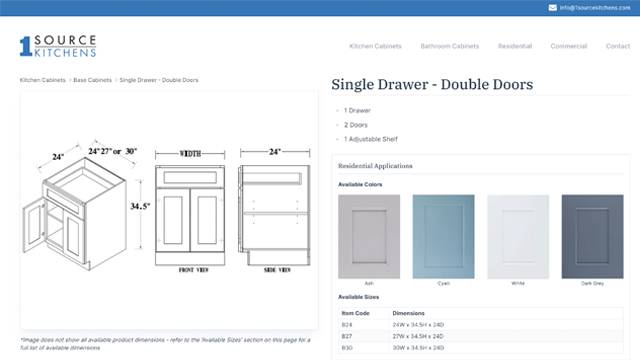Select the Ash color swatch
This screenshot has width=640, height=360.
(x=369, y=237)
